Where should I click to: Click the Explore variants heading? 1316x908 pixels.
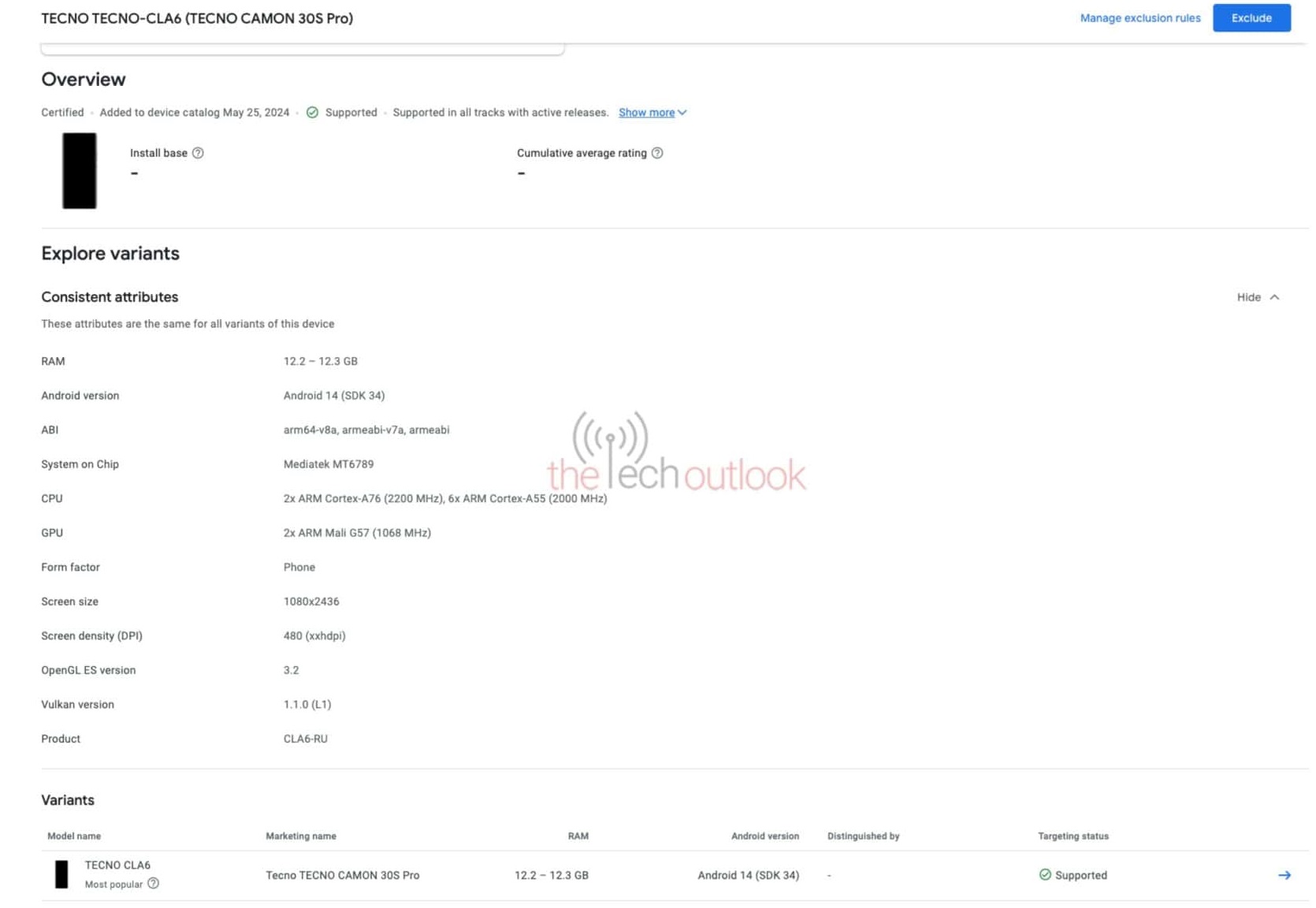[110, 253]
